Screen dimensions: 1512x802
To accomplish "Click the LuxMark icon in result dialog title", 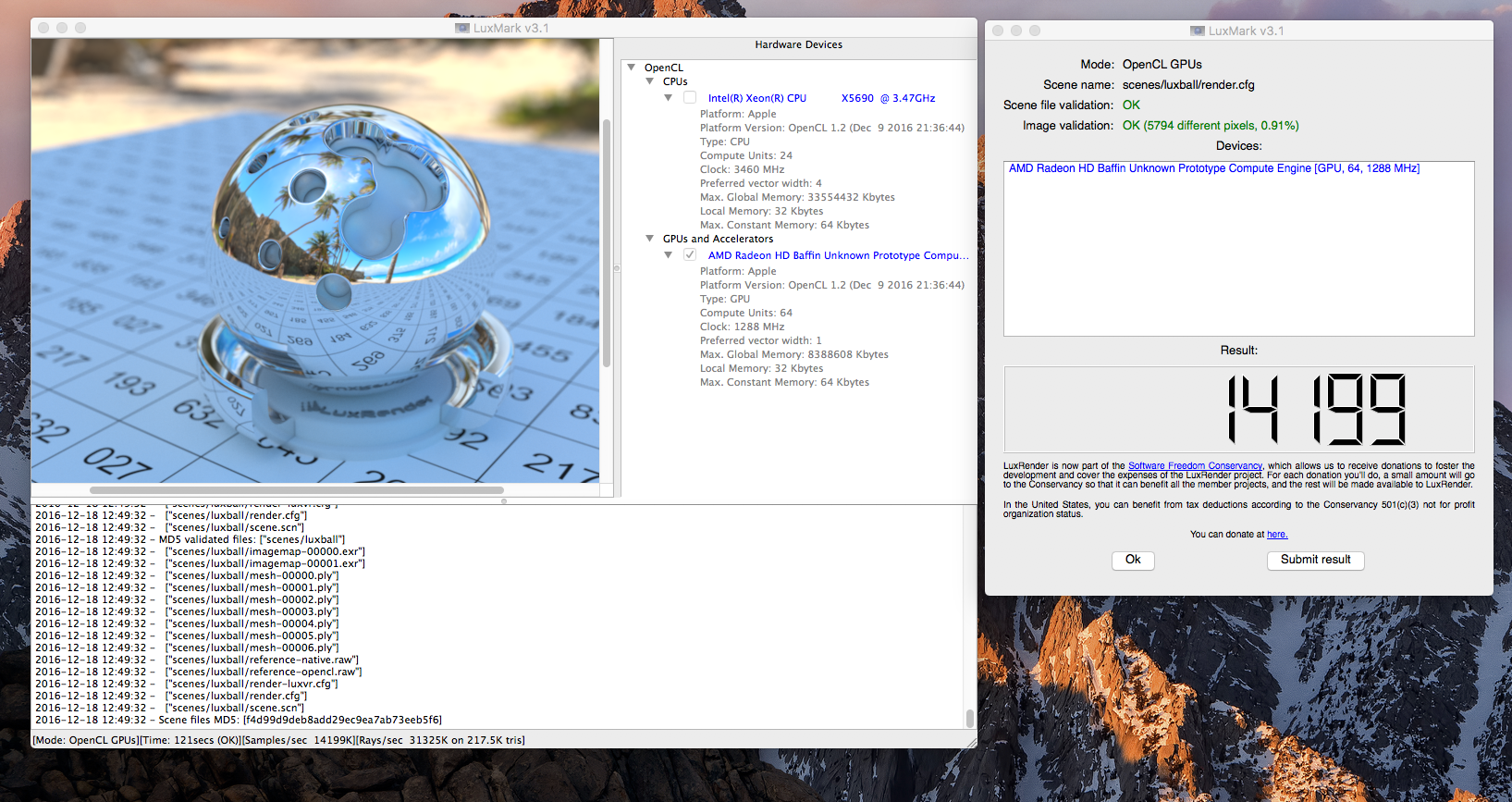I will click(x=1198, y=31).
